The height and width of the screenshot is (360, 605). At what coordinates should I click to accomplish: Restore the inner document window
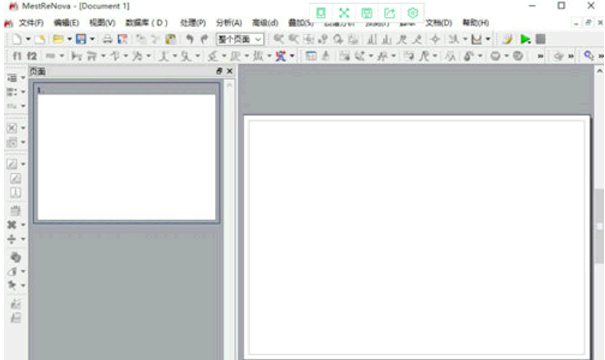(588, 23)
